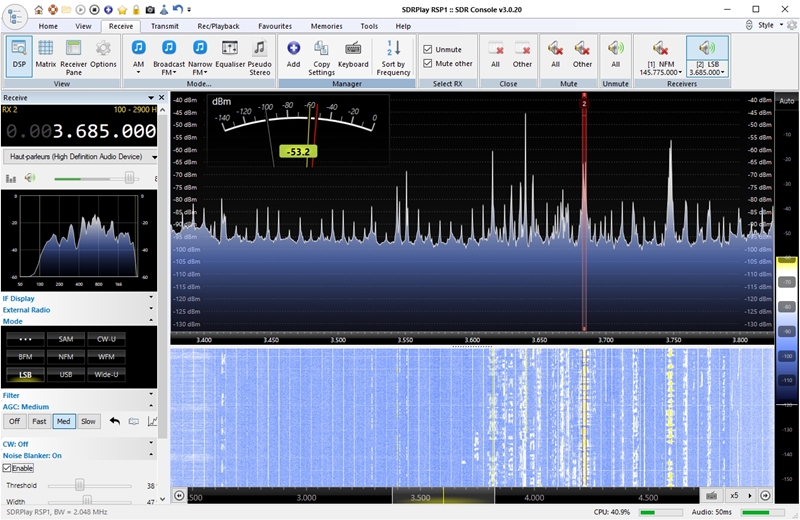
Task: Select WFM mode button
Action: pyautogui.click(x=106, y=357)
